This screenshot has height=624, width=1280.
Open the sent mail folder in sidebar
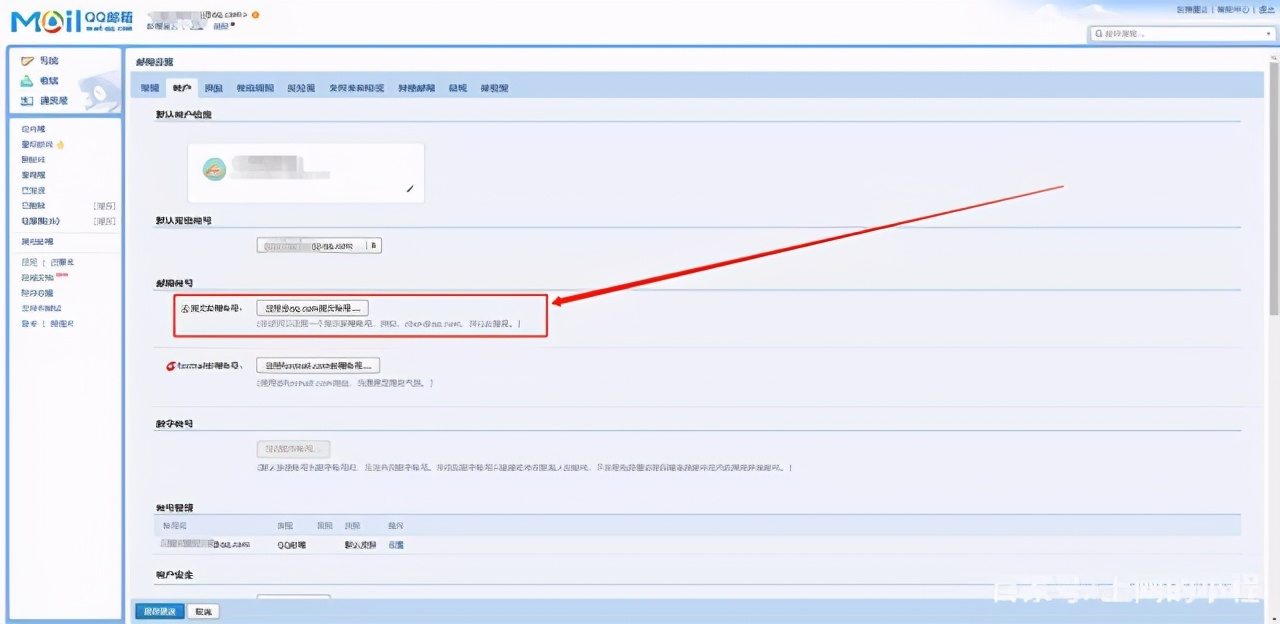point(33,190)
